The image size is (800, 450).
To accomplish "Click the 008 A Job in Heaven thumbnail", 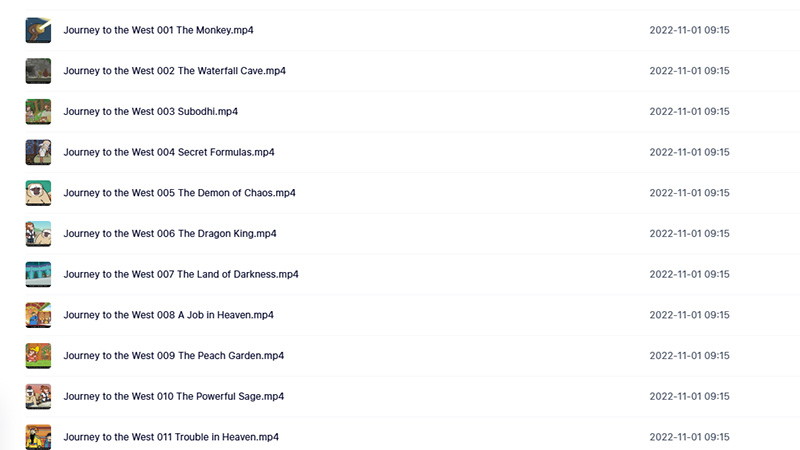I will pos(38,315).
